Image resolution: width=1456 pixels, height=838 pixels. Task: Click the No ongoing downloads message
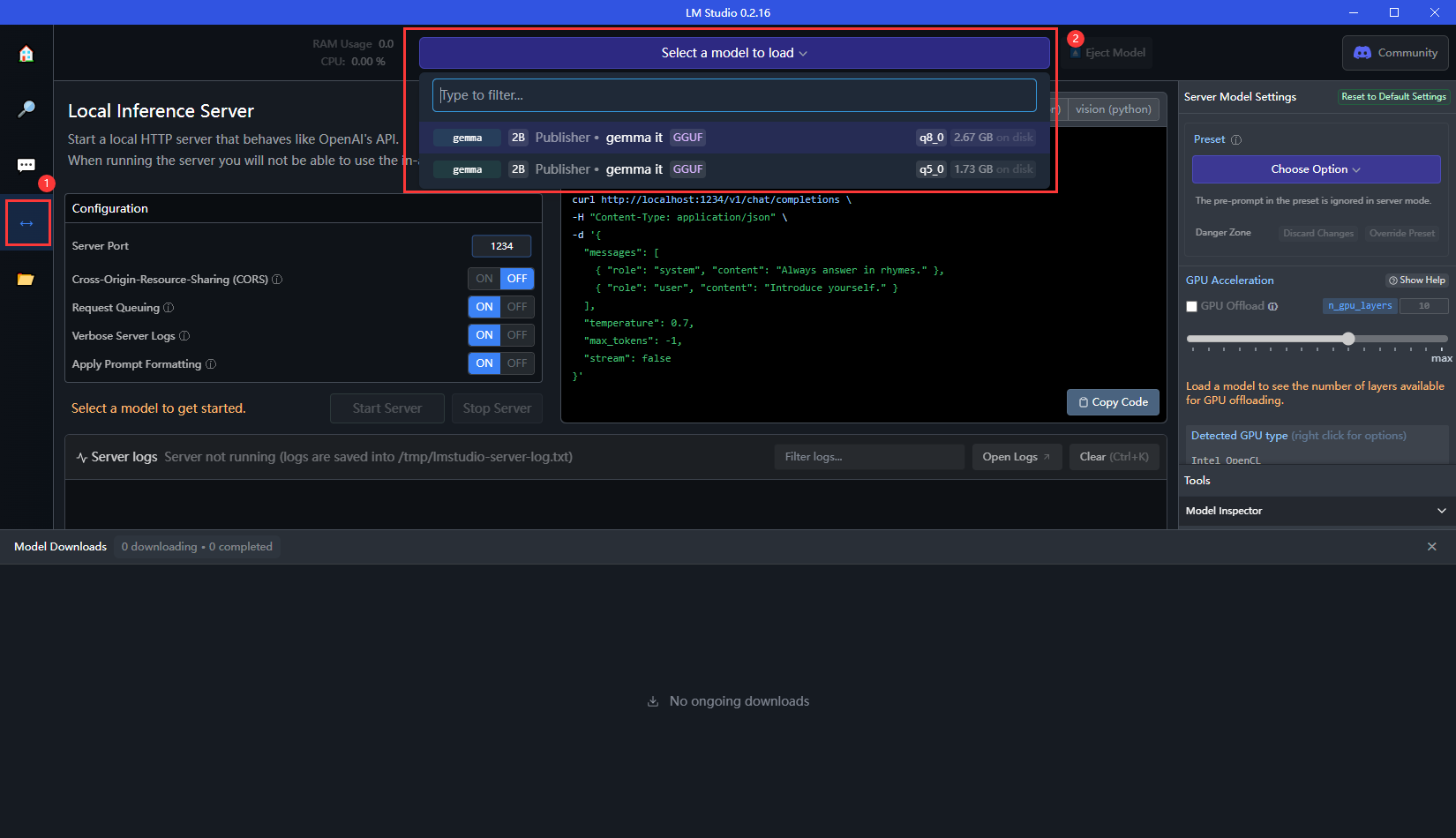click(729, 701)
